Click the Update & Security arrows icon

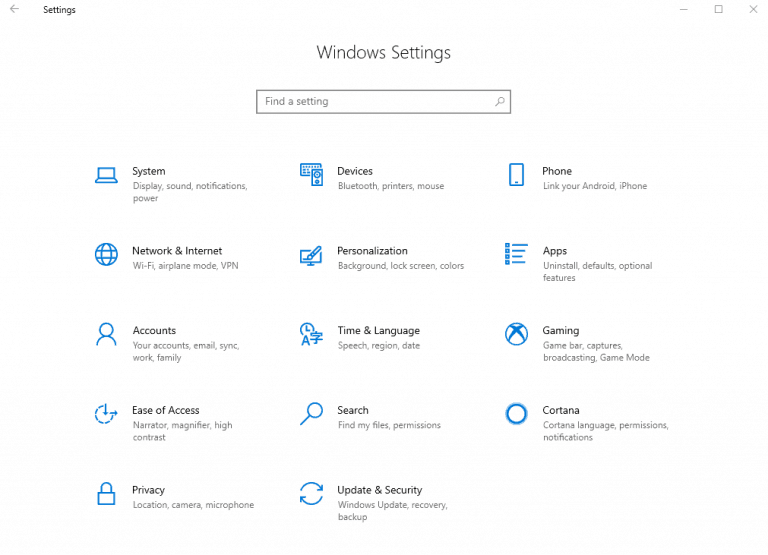(312, 493)
